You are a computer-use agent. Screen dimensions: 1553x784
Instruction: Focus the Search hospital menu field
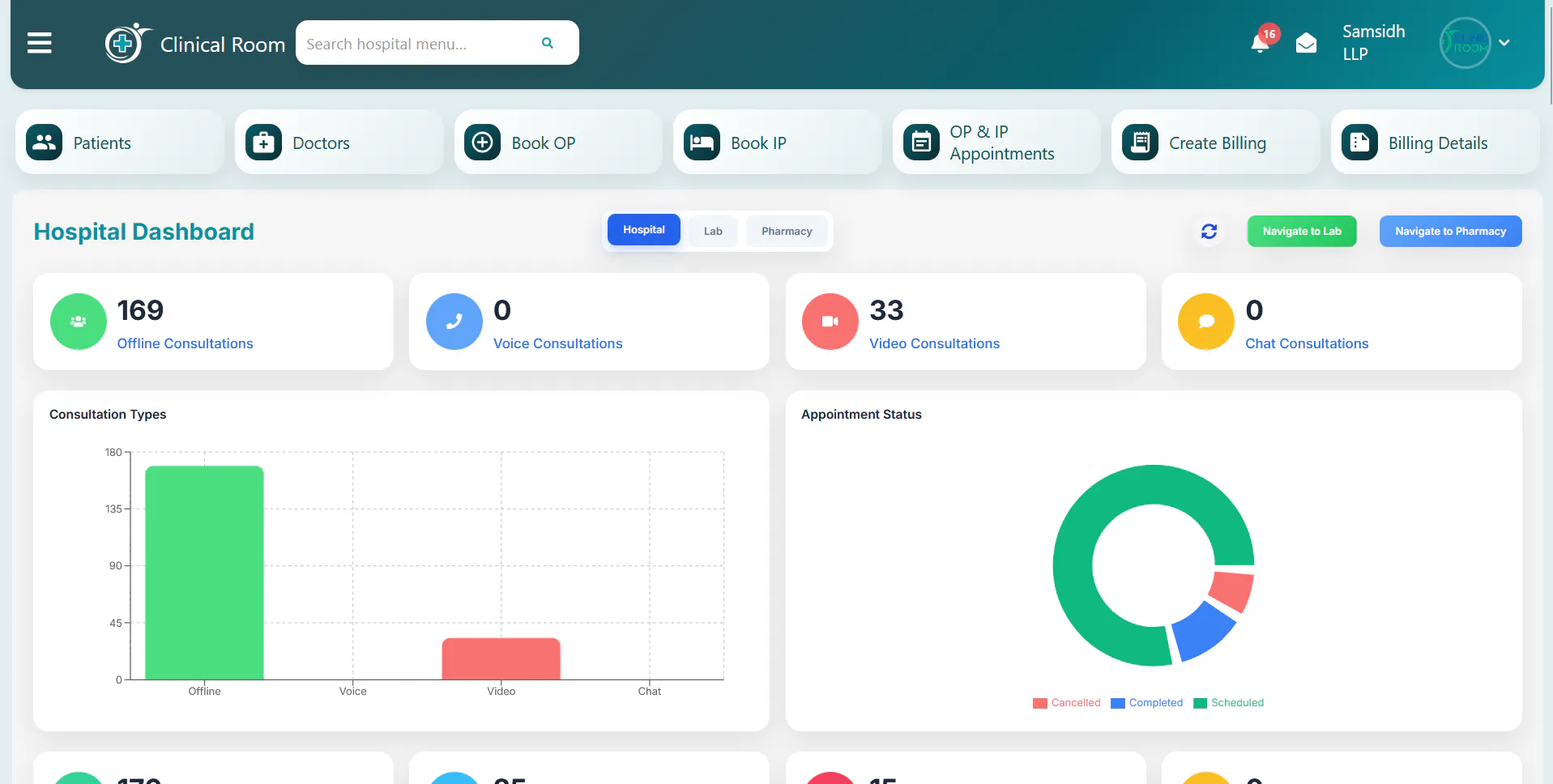(437, 43)
